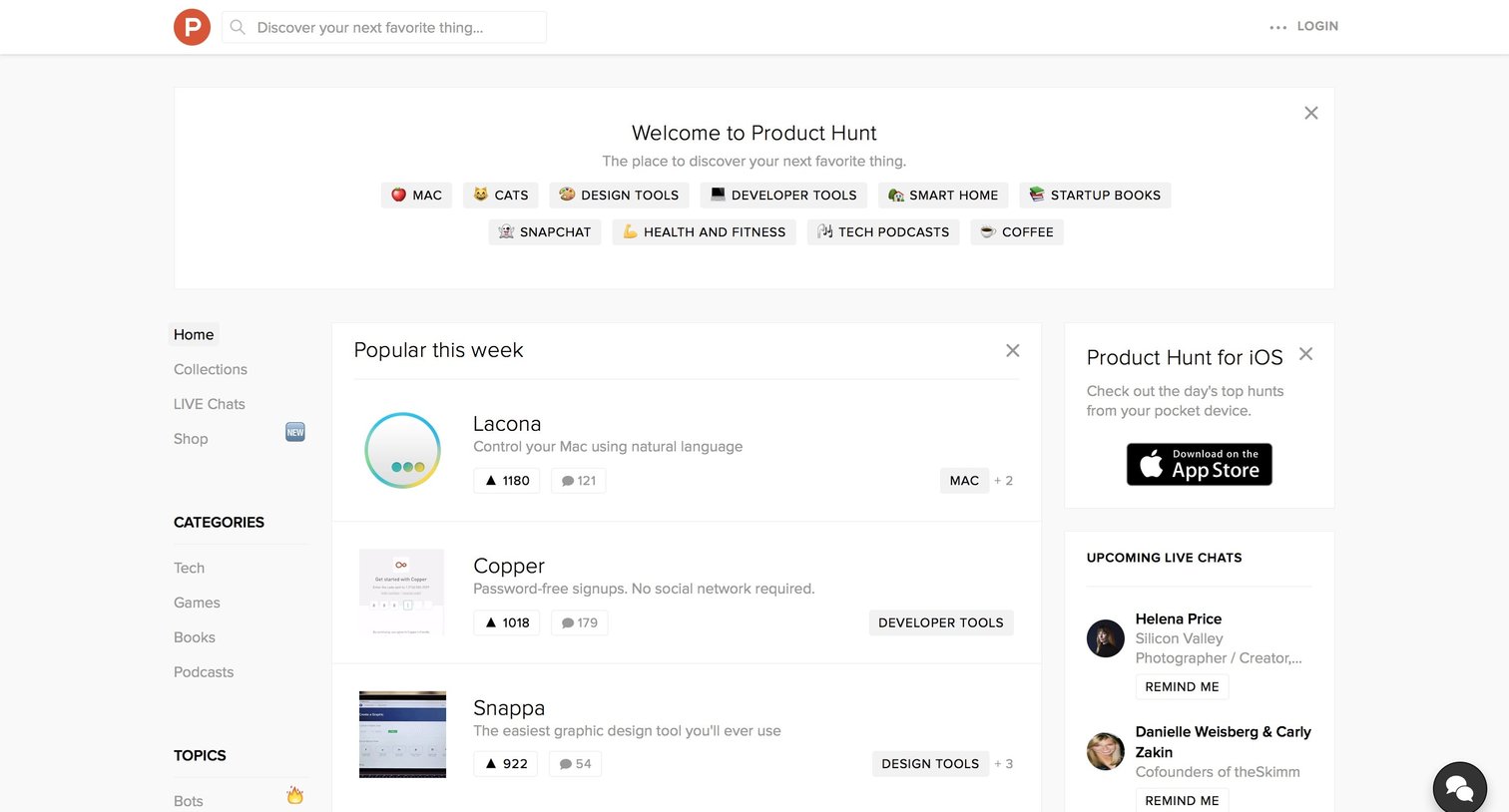
Task: Click "Control your Mac using natural language" tagline
Action: (608, 447)
